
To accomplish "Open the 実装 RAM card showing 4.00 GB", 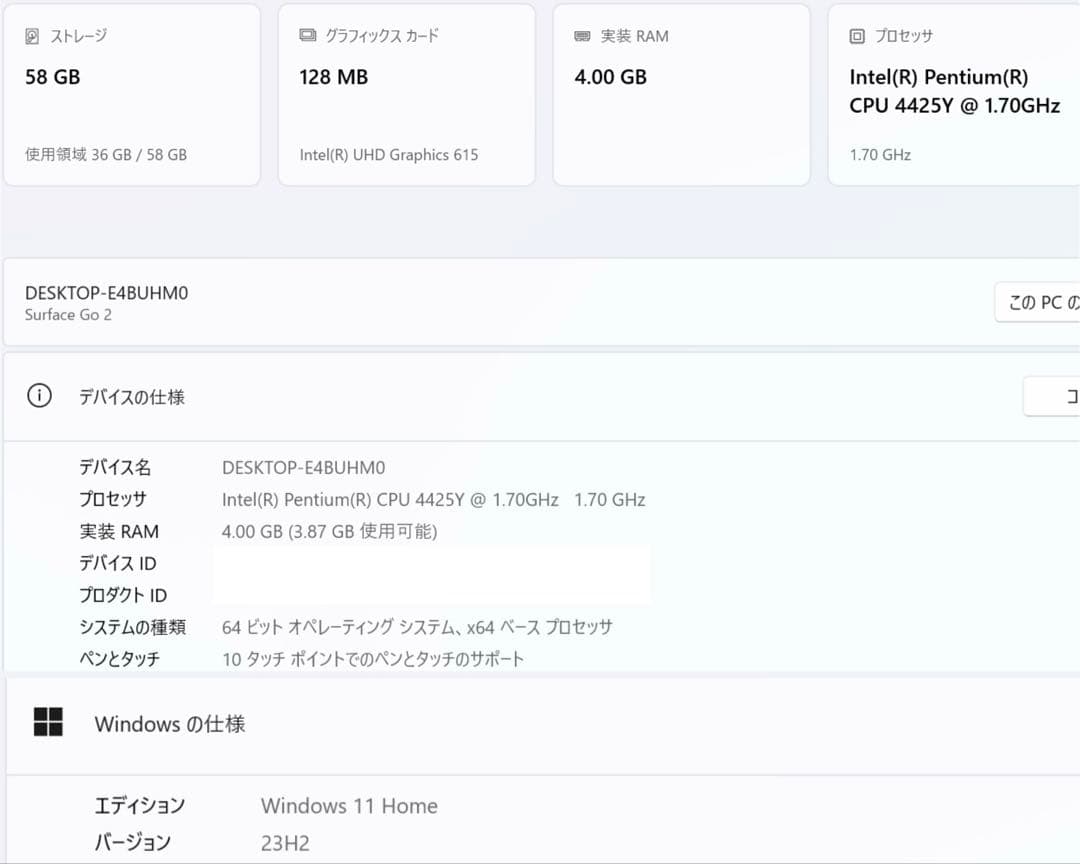I will [x=681, y=95].
